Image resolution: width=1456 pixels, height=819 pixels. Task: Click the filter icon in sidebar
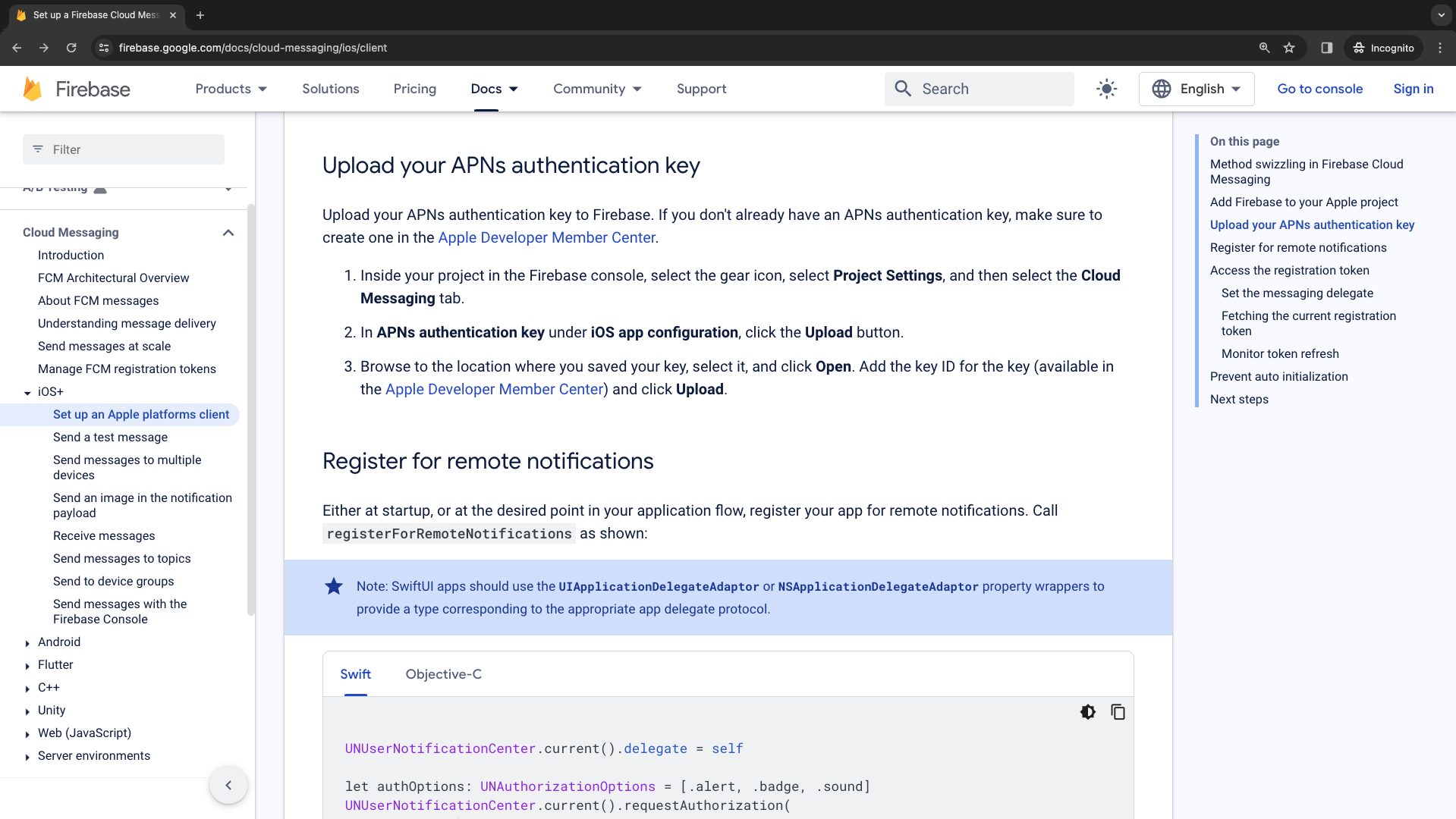(38, 149)
